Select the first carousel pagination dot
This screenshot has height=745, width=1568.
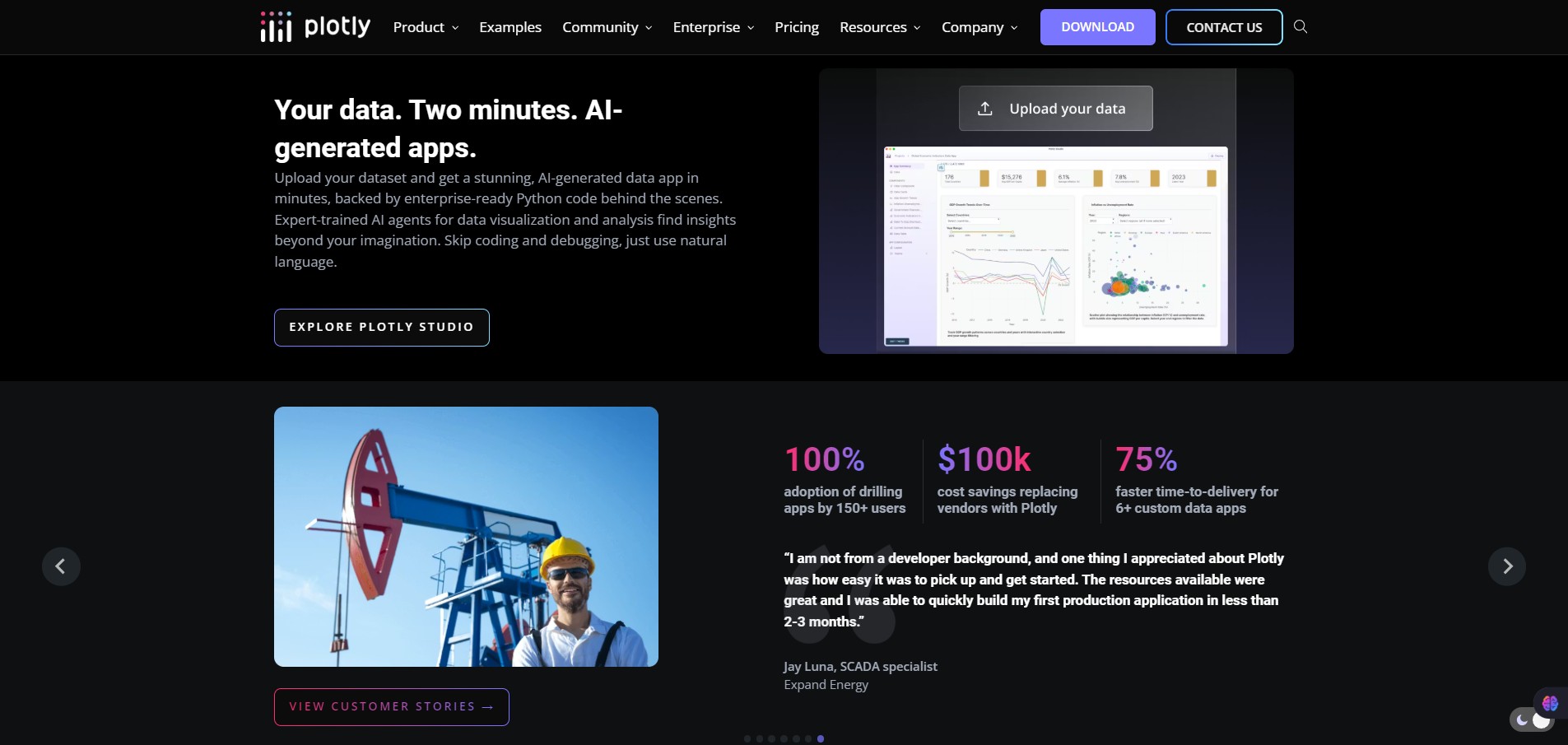pyautogui.click(x=747, y=739)
